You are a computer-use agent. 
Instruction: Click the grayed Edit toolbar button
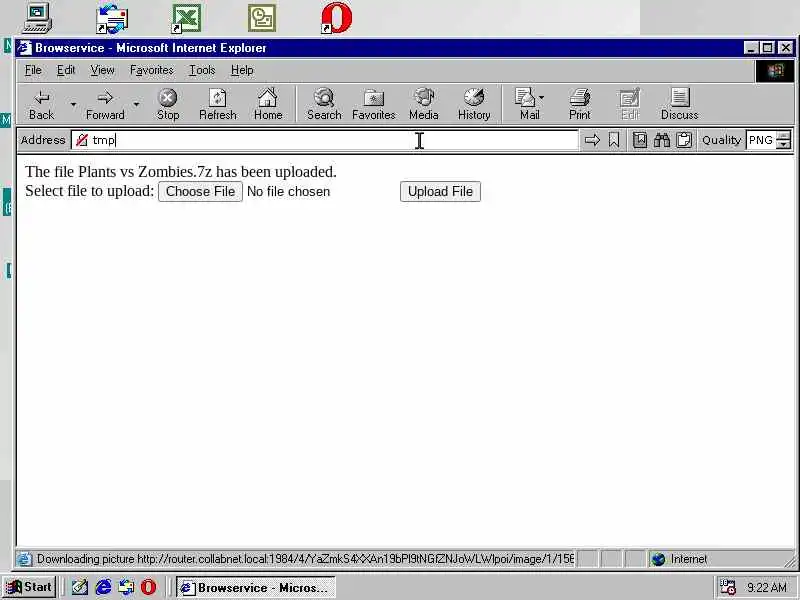click(x=629, y=105)
